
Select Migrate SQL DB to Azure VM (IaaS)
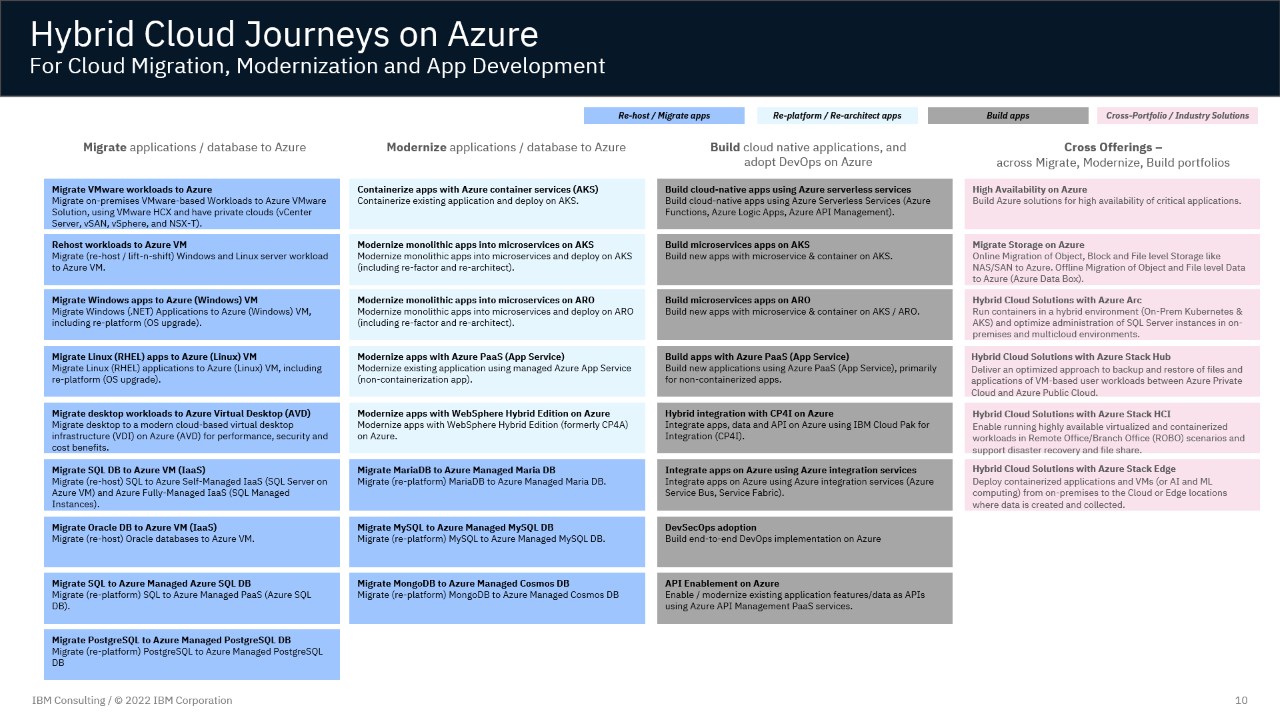coord(192,485)
